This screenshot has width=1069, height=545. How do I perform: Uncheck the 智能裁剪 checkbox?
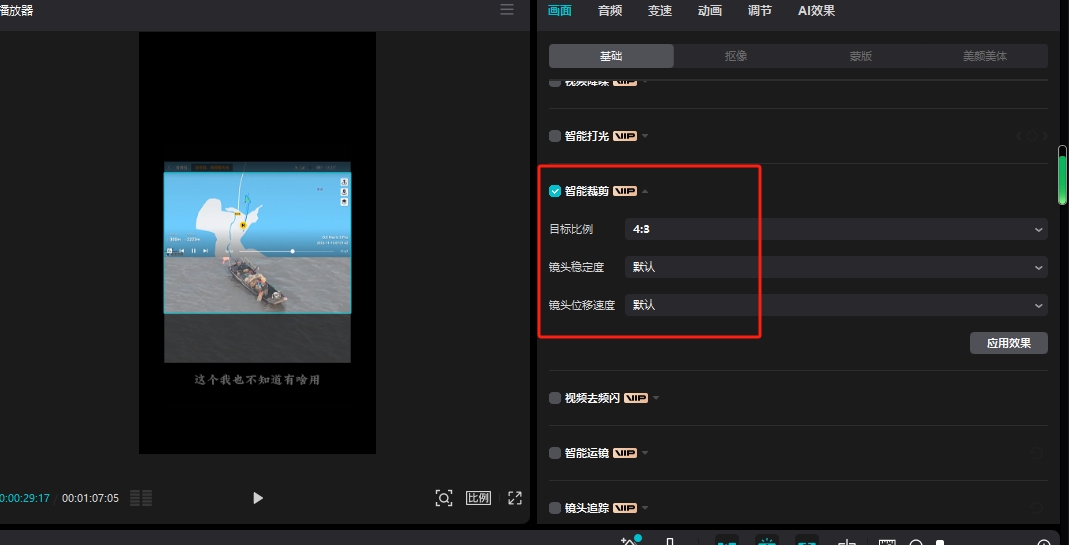click(x=555, y=191)
